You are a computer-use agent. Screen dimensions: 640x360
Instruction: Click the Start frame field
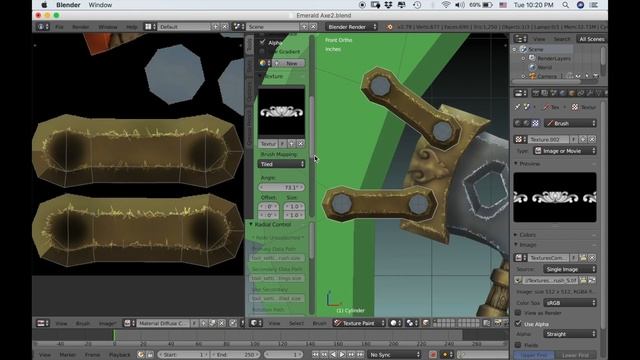tap(182, 355)
